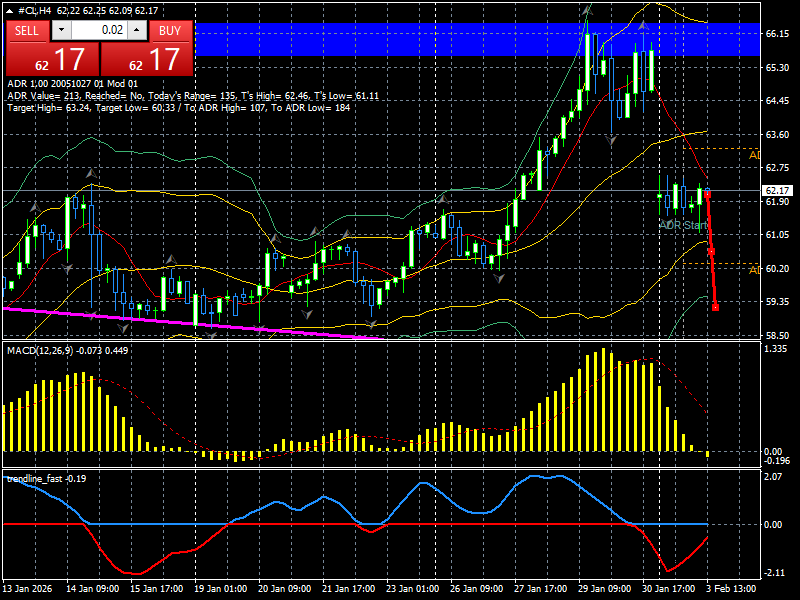Select the blue rectangle zone near 66.15
The height and width of the screenshot is (600, 800).
(477, 39)
